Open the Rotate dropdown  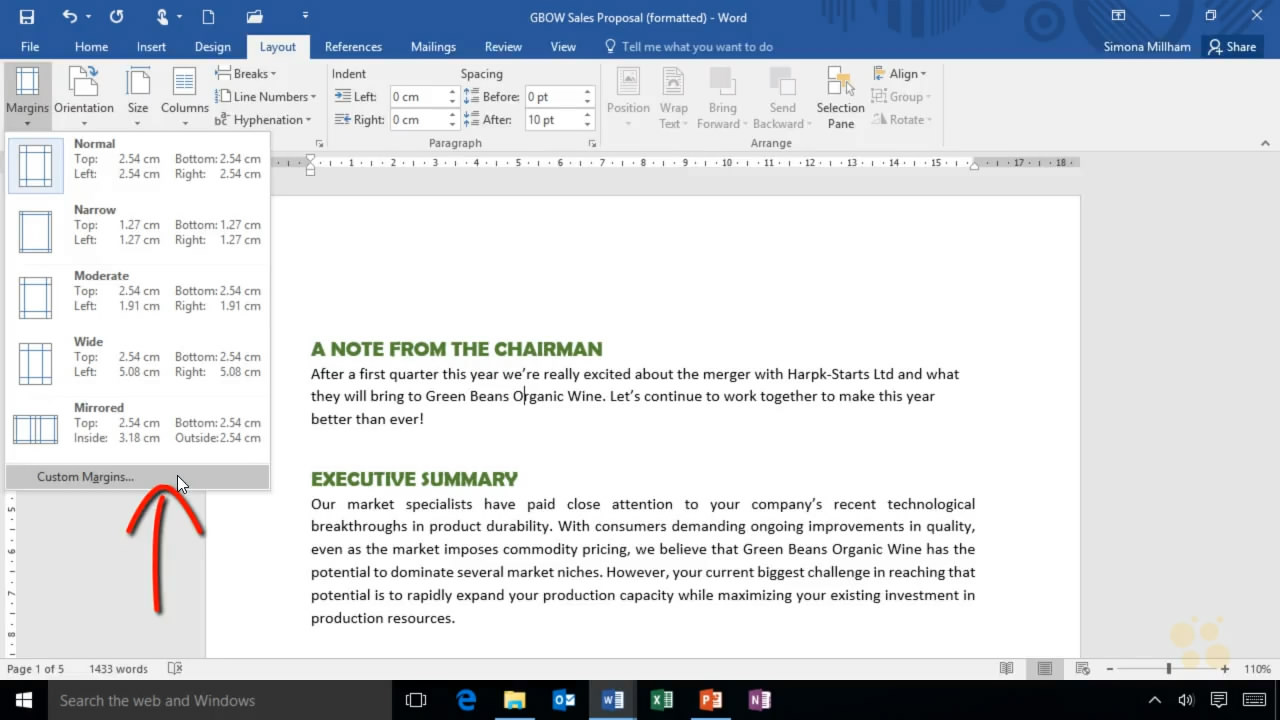(x=902, y=119)
